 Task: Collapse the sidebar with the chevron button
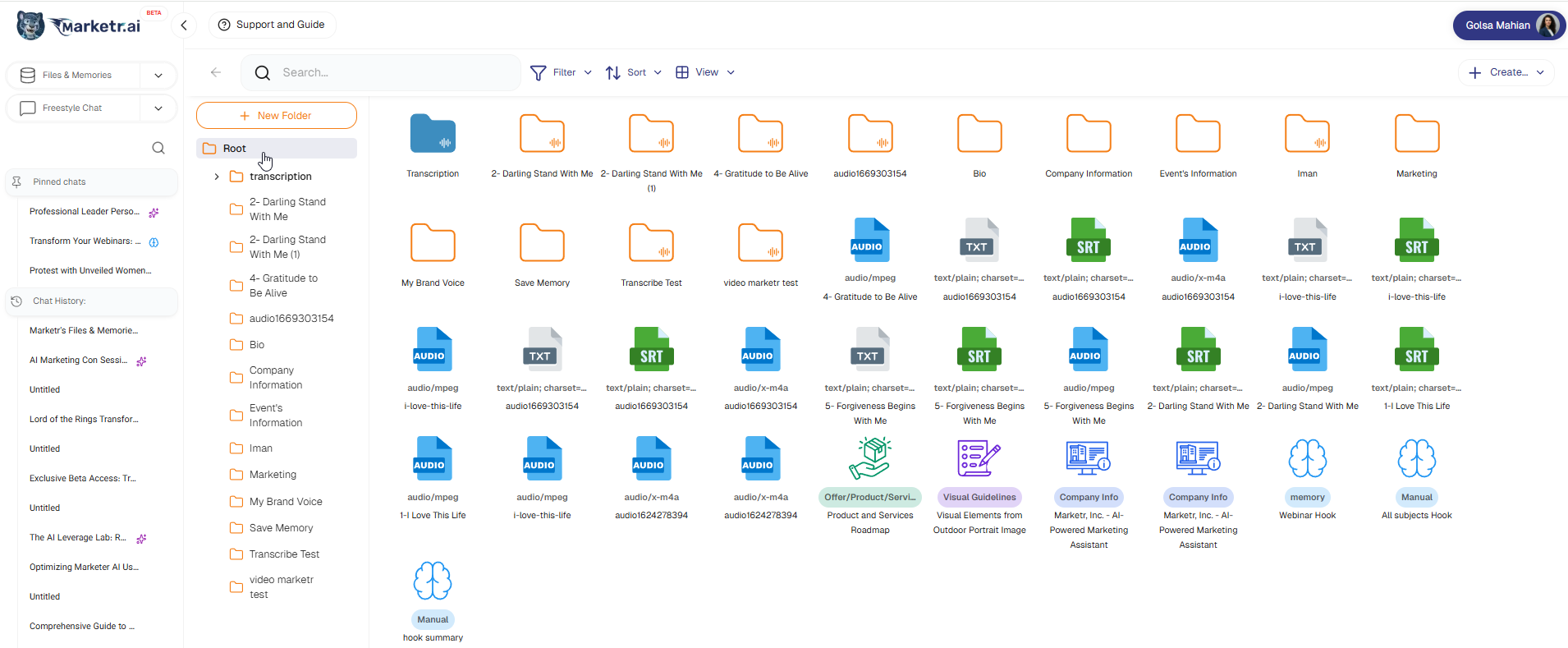pyautogui.click(x=184, y=25)
